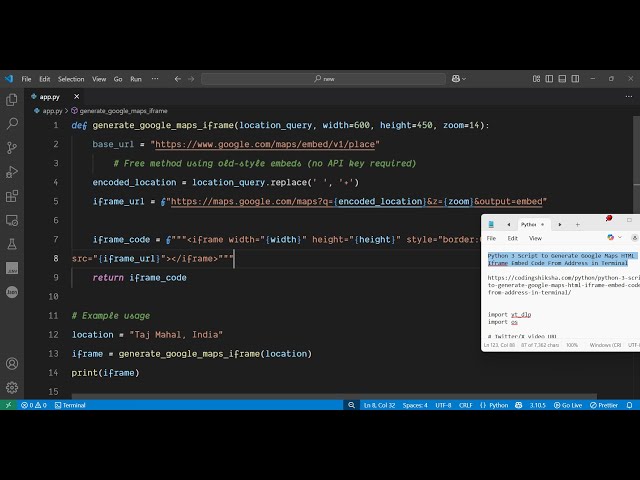Open the round Json icon in activity bar
This screenshot has width=640, height=480.
pyautogui.click(x=12, y=292)
